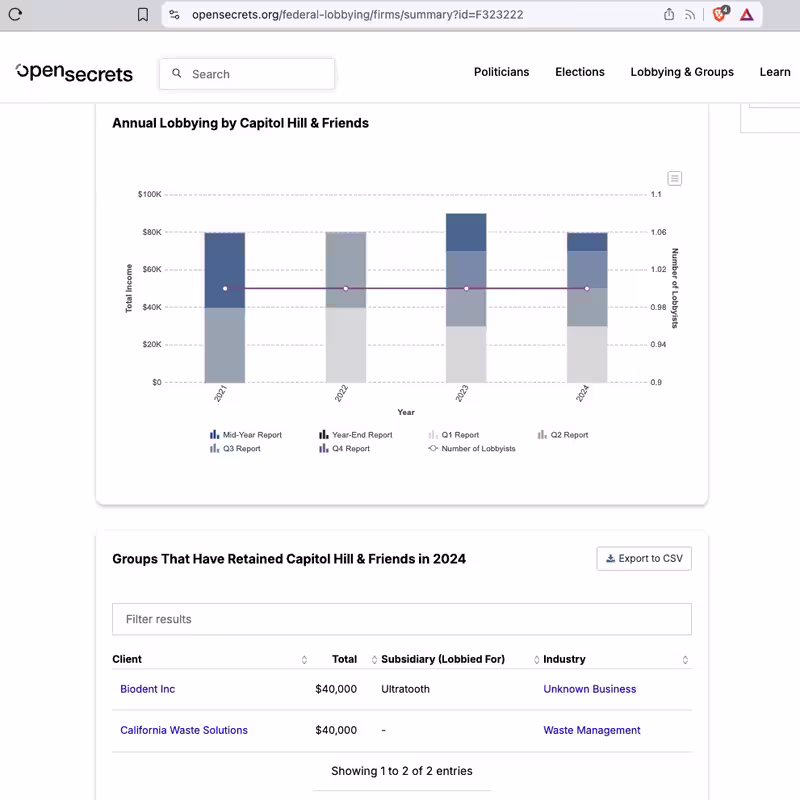Open the site settings icon in address bar
Image resolution: width=800 pixels, height=800 pixels.
point(174,14)
